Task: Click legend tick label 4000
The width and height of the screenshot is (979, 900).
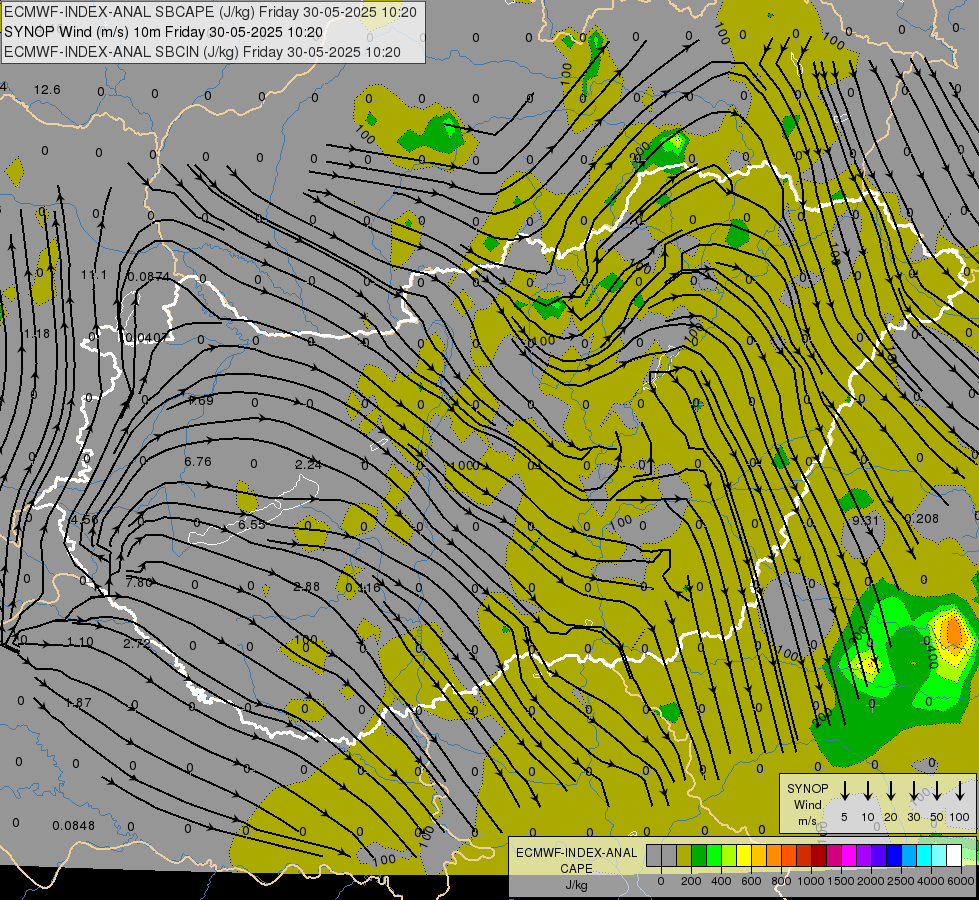Action: point(930,881)
